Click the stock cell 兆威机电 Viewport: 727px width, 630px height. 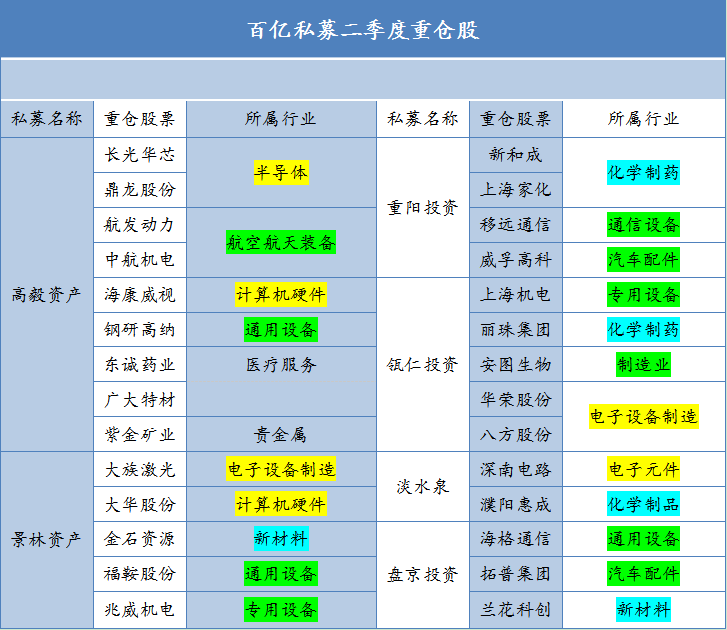click(140, 610)
